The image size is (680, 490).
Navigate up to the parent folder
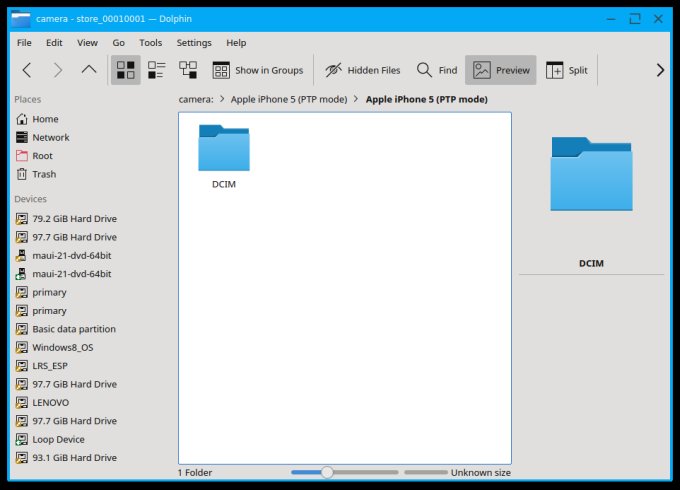[89, 70]
